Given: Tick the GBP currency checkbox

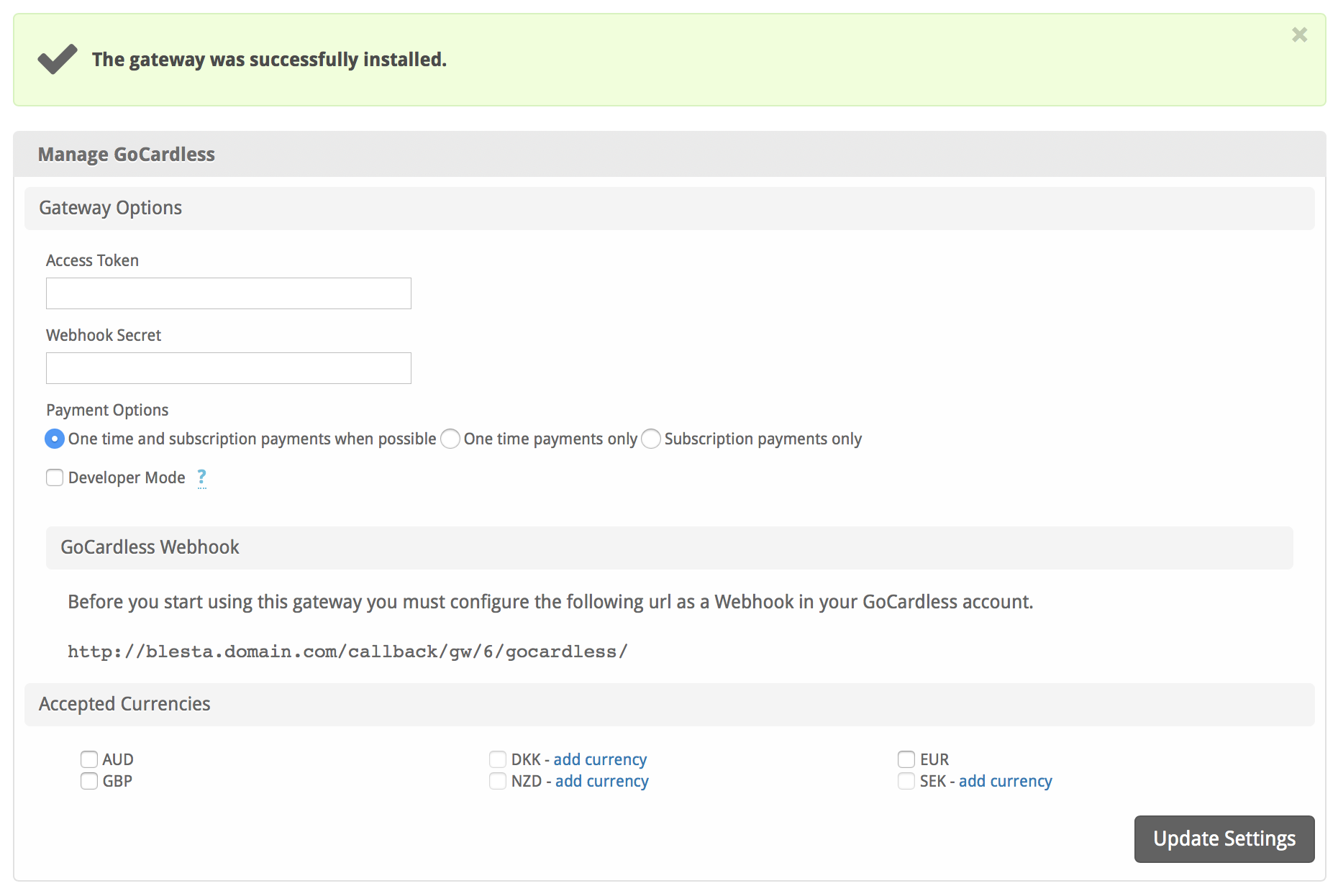Looking at the screenshot, I should [89, 781].
